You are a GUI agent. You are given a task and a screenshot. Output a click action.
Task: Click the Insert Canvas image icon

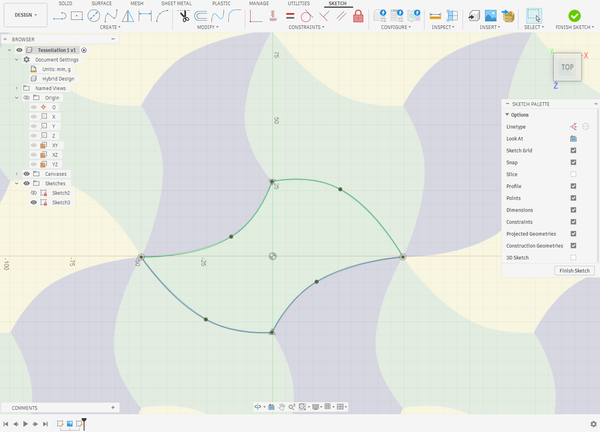491,16
